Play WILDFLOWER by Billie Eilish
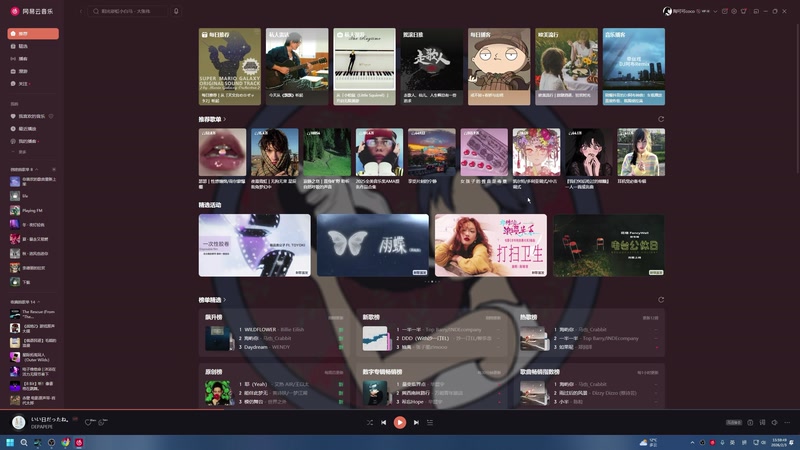800x450 pixels. tap(271, 330)
